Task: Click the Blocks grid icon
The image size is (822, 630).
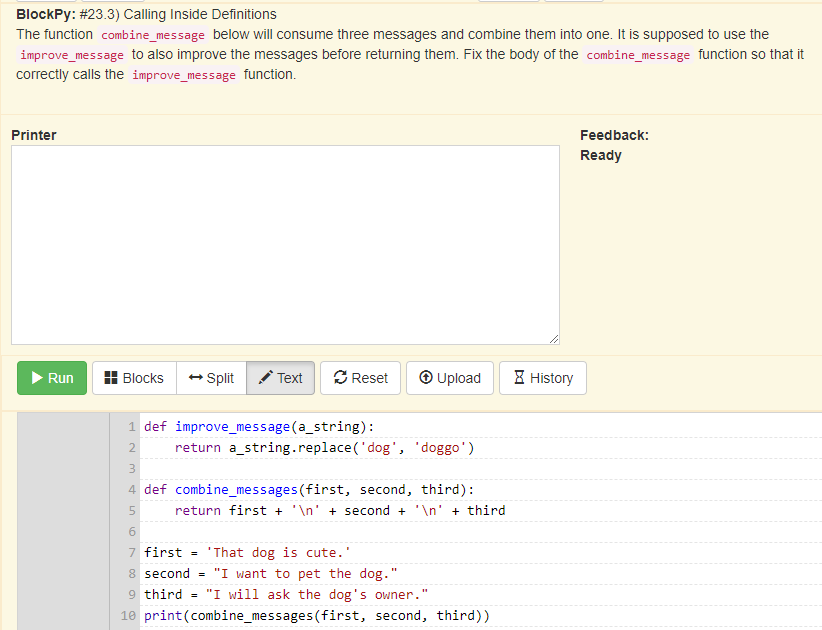Action: [110, 378]
